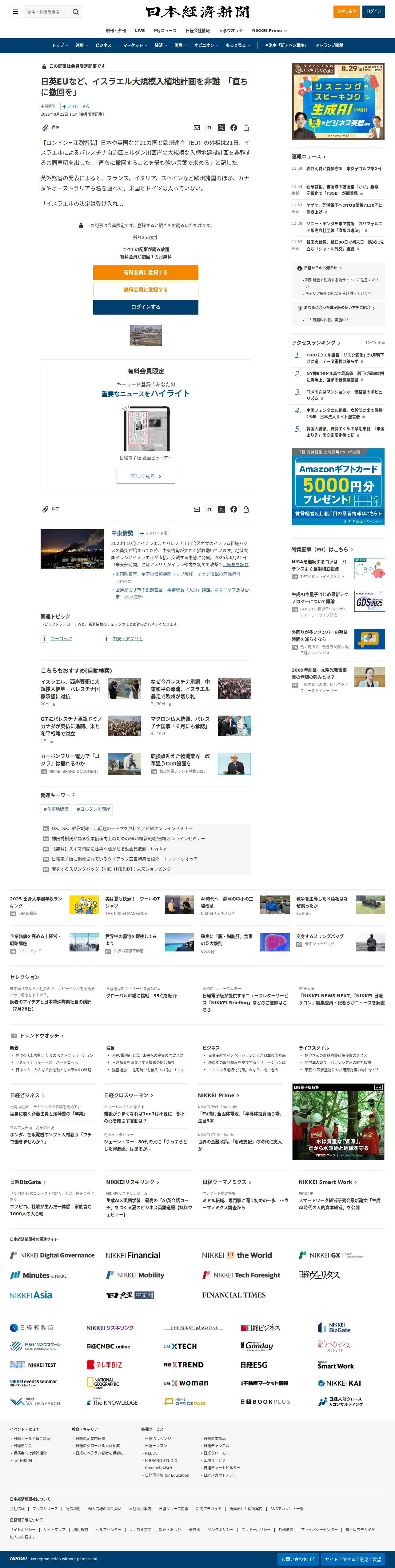Share to note icon under the headline
This screenshot has height=1568, width=395.
209,128
